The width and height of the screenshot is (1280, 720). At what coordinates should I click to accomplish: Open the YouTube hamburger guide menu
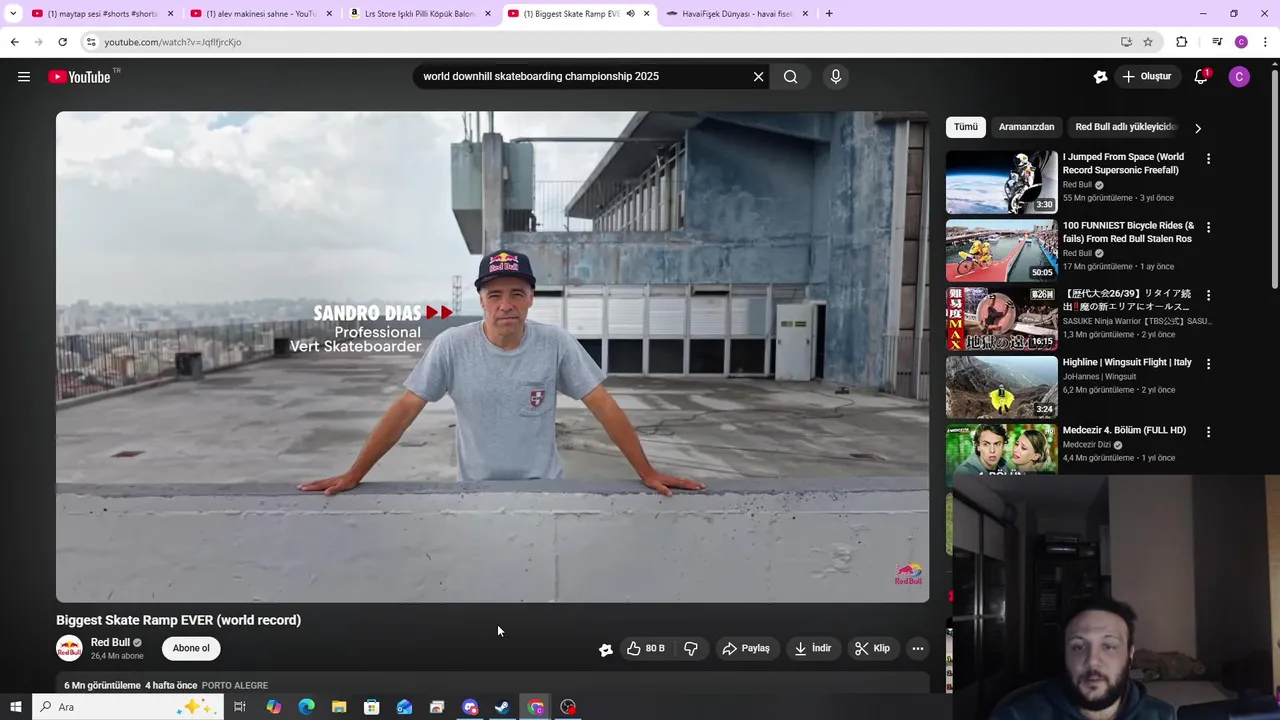24,77
